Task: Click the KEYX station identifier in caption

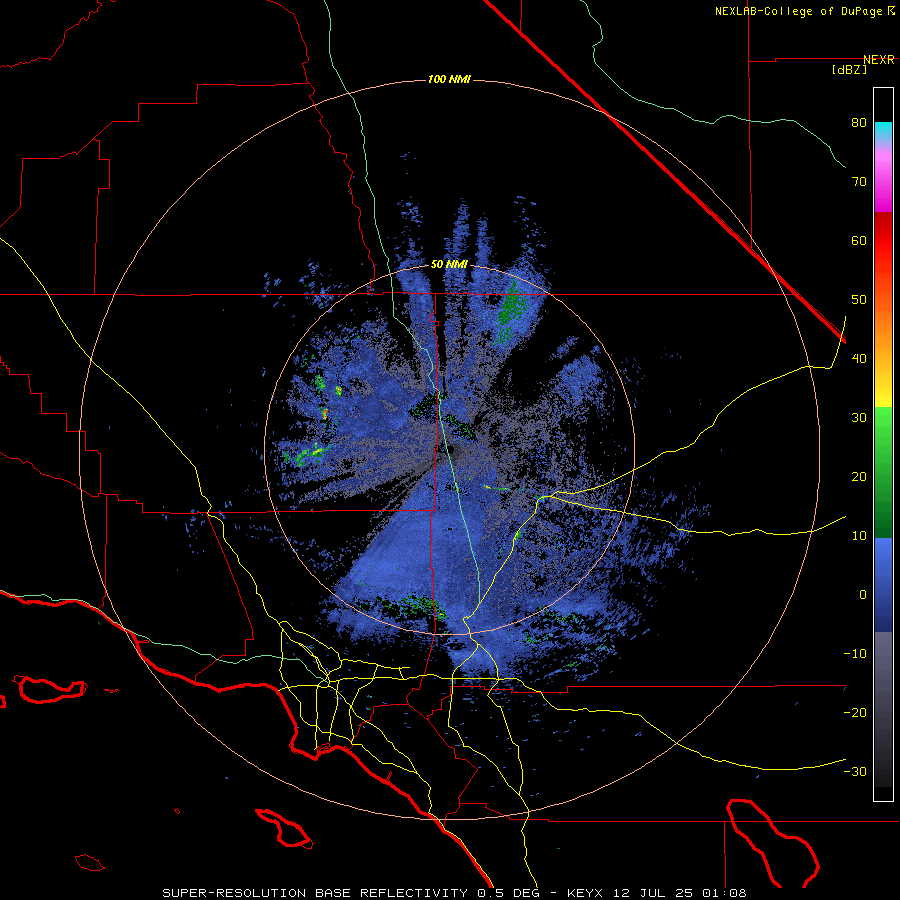Action: pos(588,893)
